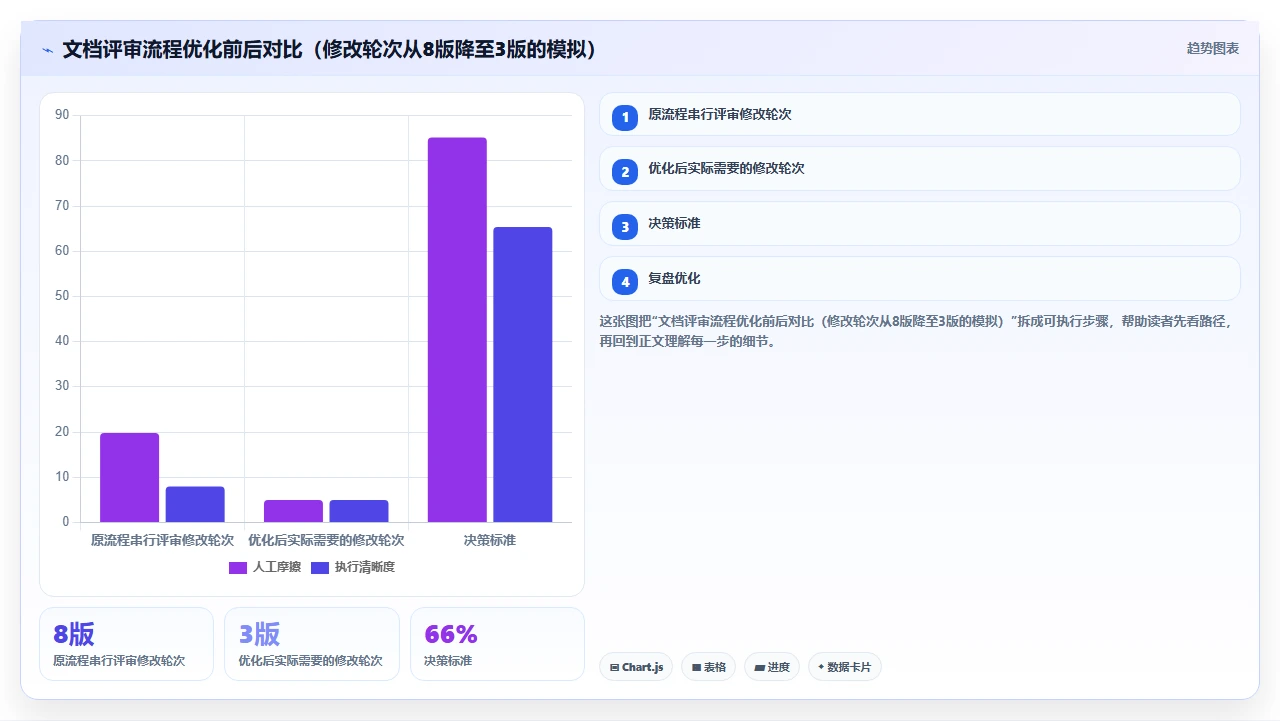This screenshot has width=1280, height=721.
Task: Select step 1 原流程串行评审修改轮次
Action: click(919, 114)
